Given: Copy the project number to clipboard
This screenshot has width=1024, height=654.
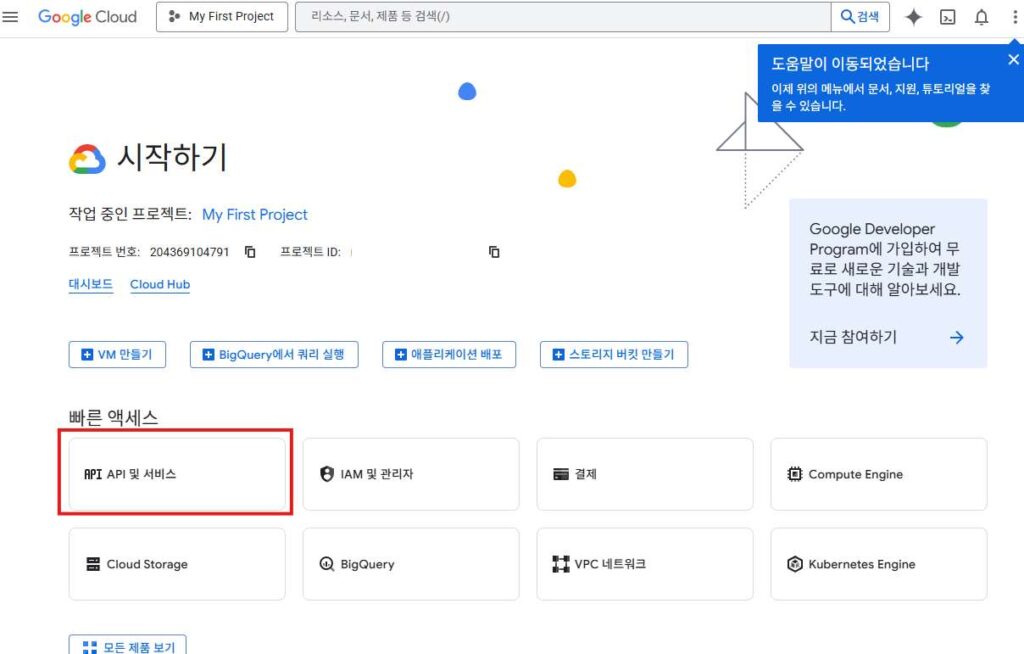Looking at the screenshot, I should click(251, 252).
